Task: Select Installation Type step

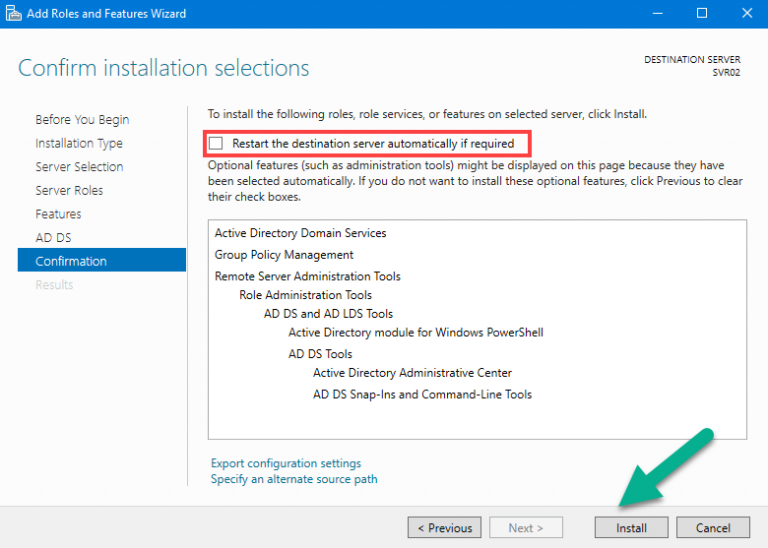Action: pyautogui.click(x=79, y=143)
